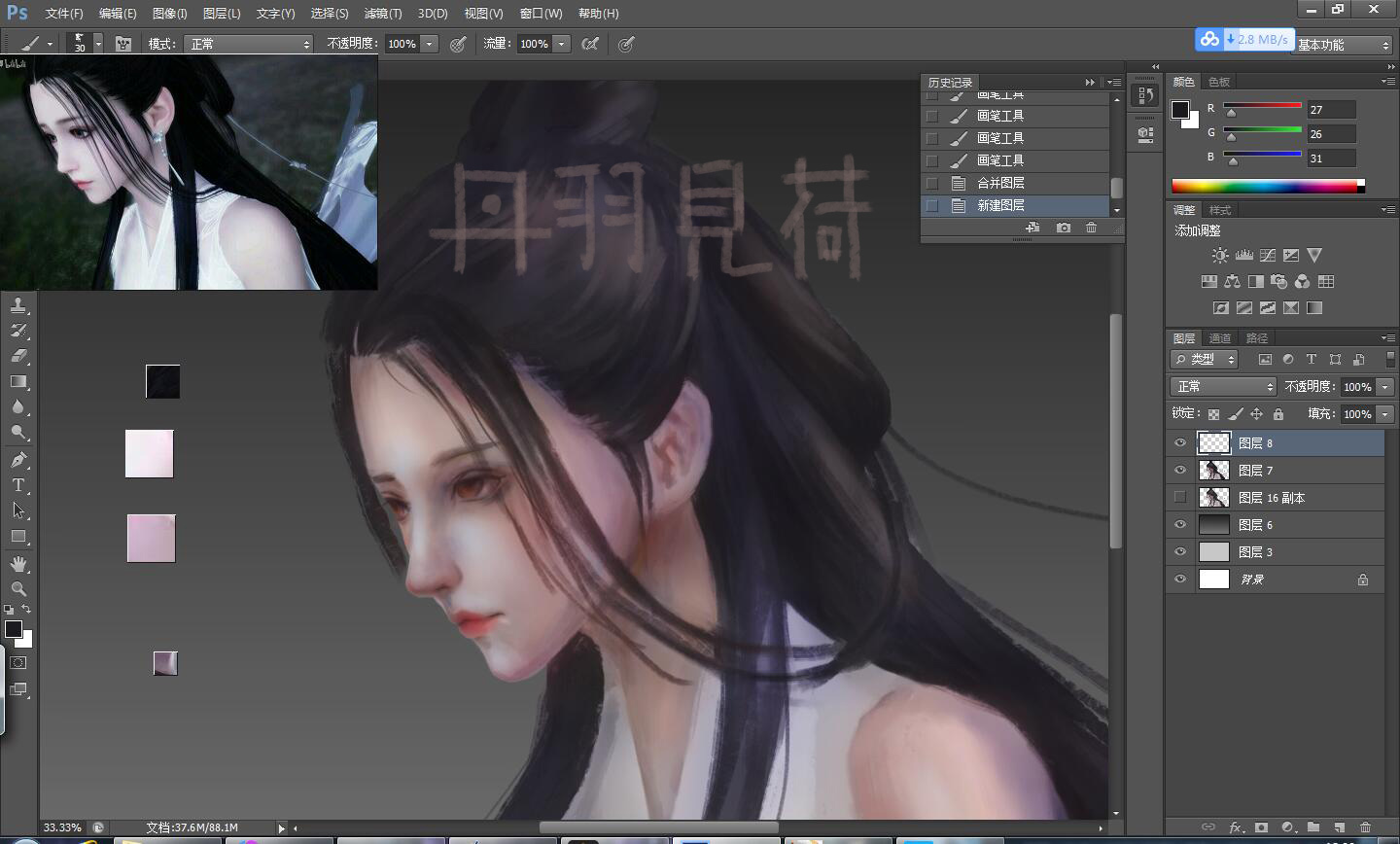Open the 窗口(W) menu
This screenshot has width=1400, height=844.
[x=541, y=14]
